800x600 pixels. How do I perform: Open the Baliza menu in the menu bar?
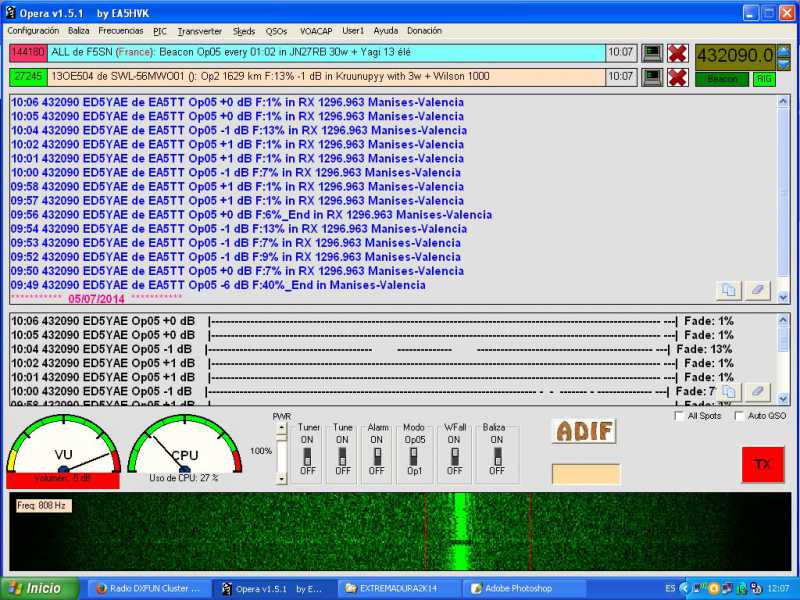coord(79,31)
